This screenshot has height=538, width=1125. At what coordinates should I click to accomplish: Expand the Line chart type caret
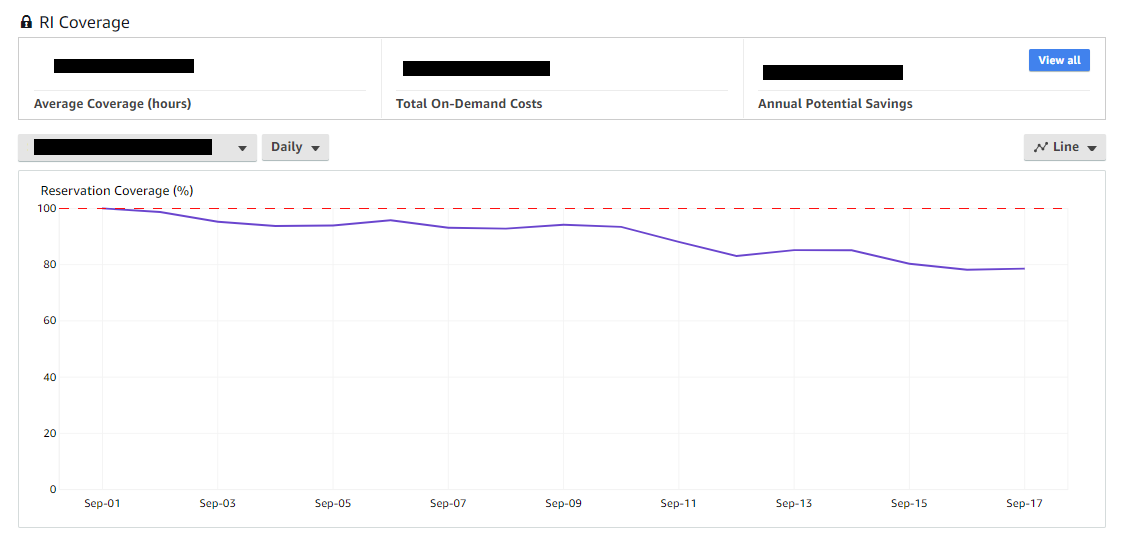point(1092,148)
